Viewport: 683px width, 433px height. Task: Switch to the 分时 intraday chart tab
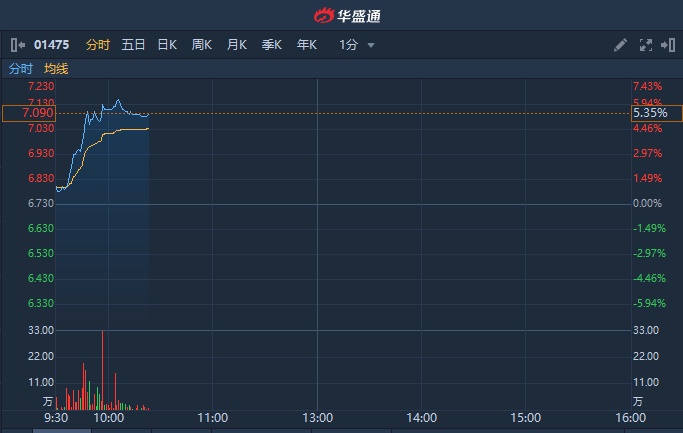(97, 45)
